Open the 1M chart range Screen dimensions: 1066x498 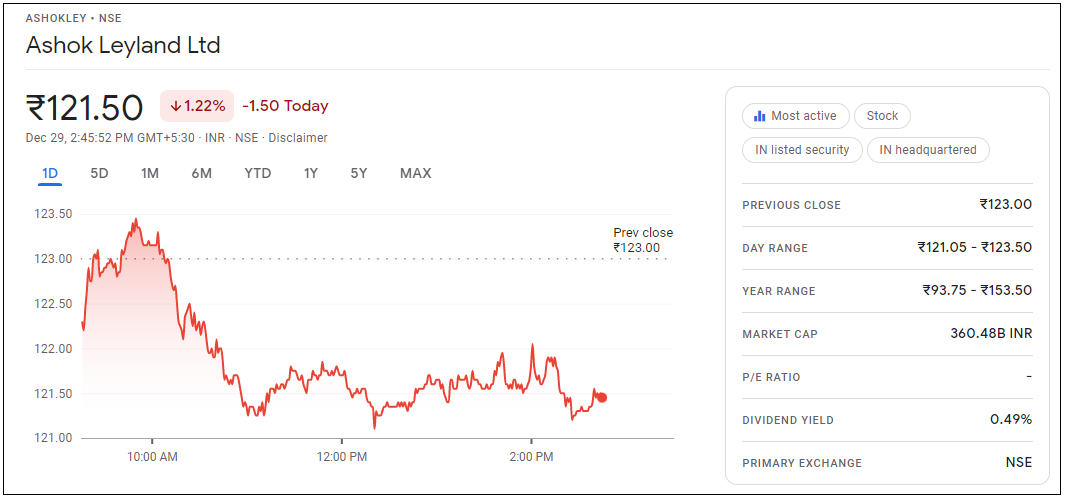pyautogui.click(x=150, y=173)
